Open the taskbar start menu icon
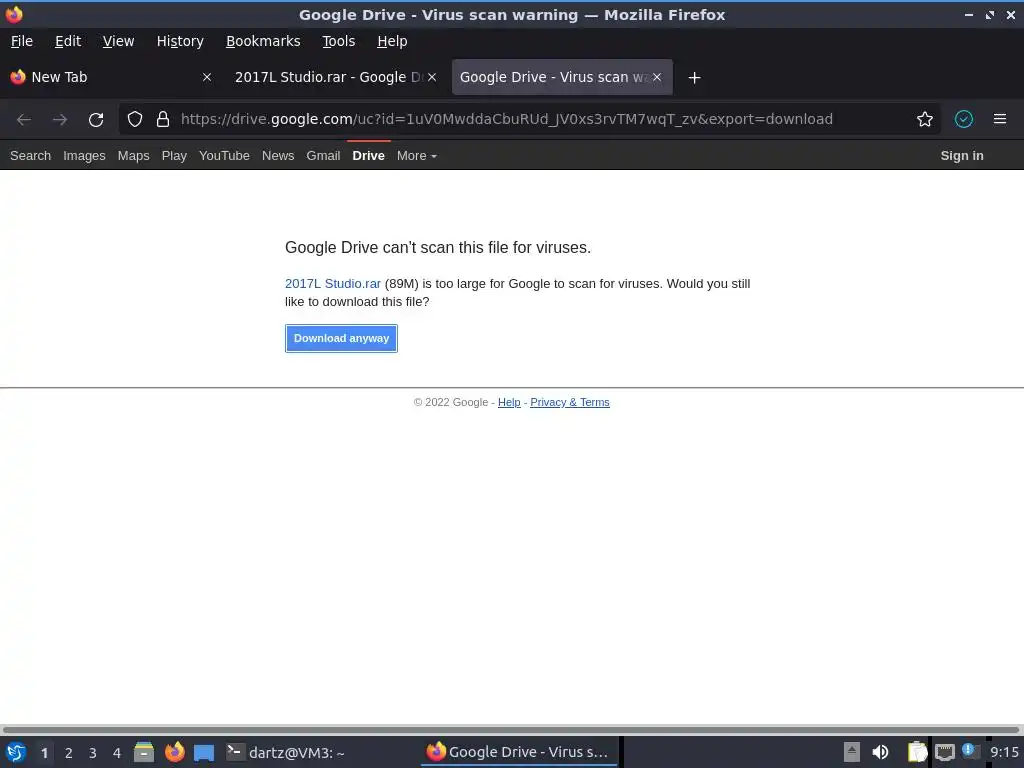 (x=16, y=752)
